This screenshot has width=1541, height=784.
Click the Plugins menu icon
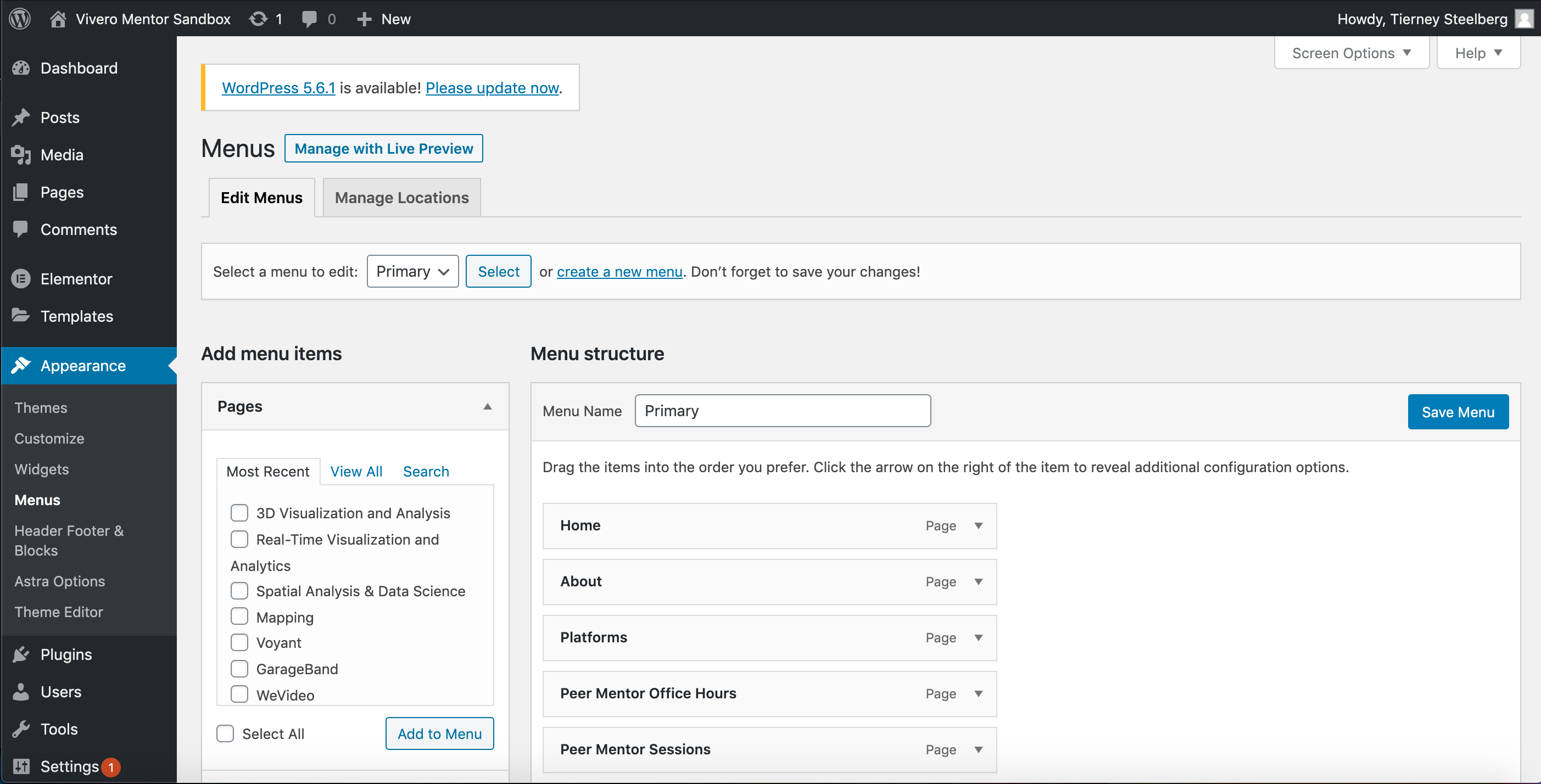[x=21, y=654]
